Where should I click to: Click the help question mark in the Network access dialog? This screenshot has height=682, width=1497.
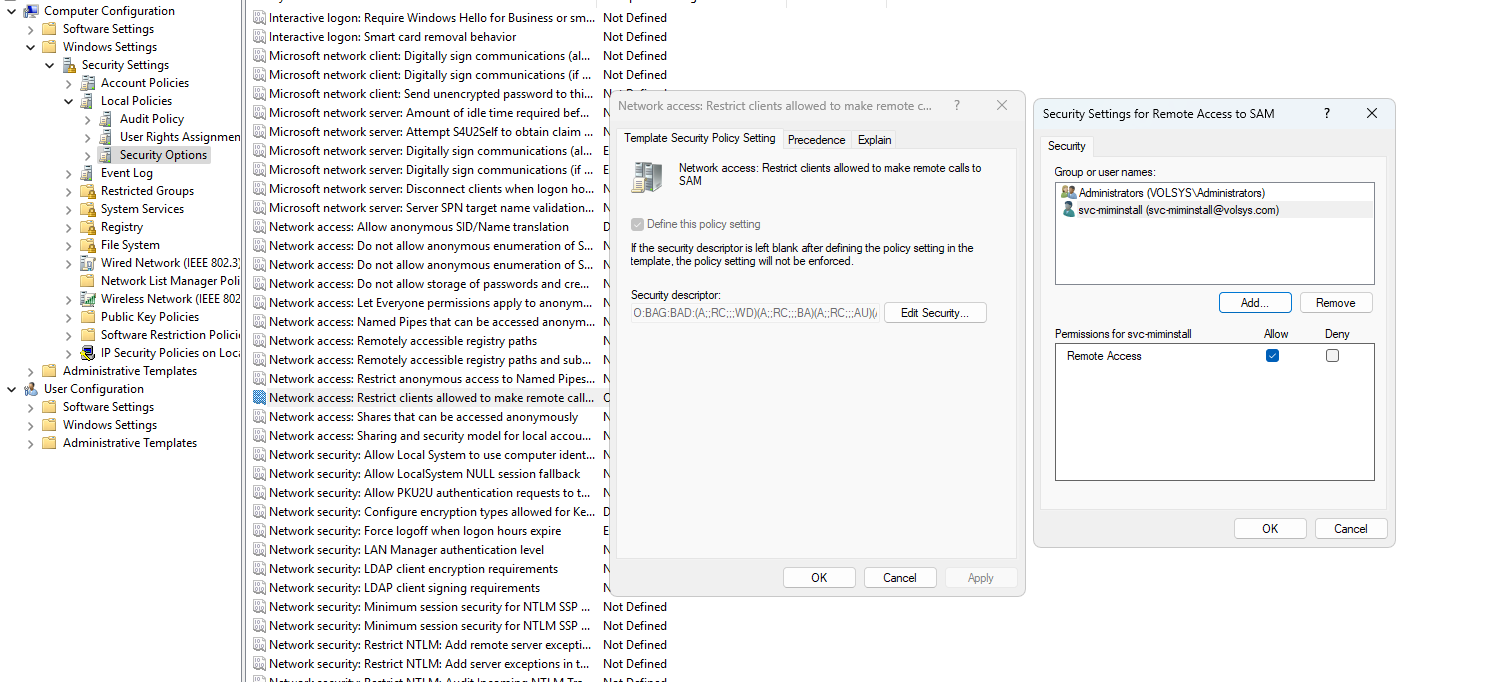957,105
